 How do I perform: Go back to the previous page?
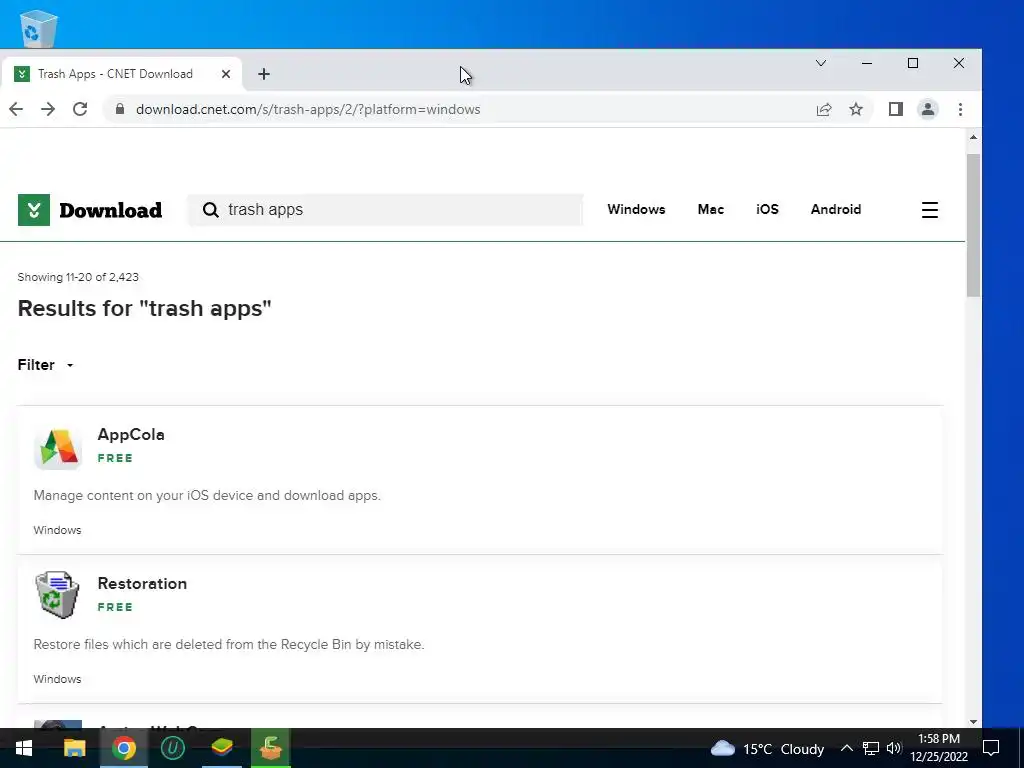pos(16,109)
